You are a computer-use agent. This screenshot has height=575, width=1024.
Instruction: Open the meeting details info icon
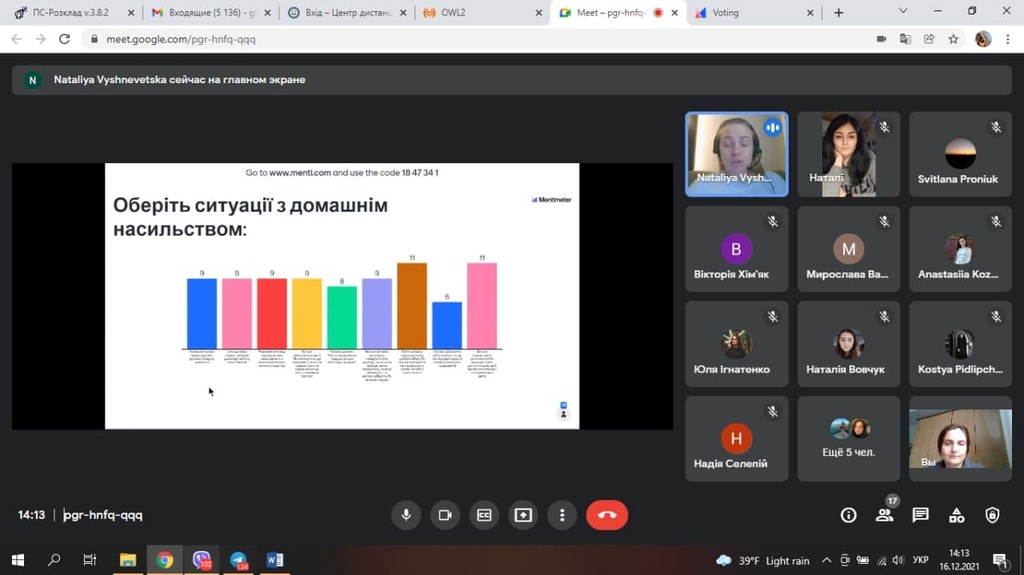848,515
